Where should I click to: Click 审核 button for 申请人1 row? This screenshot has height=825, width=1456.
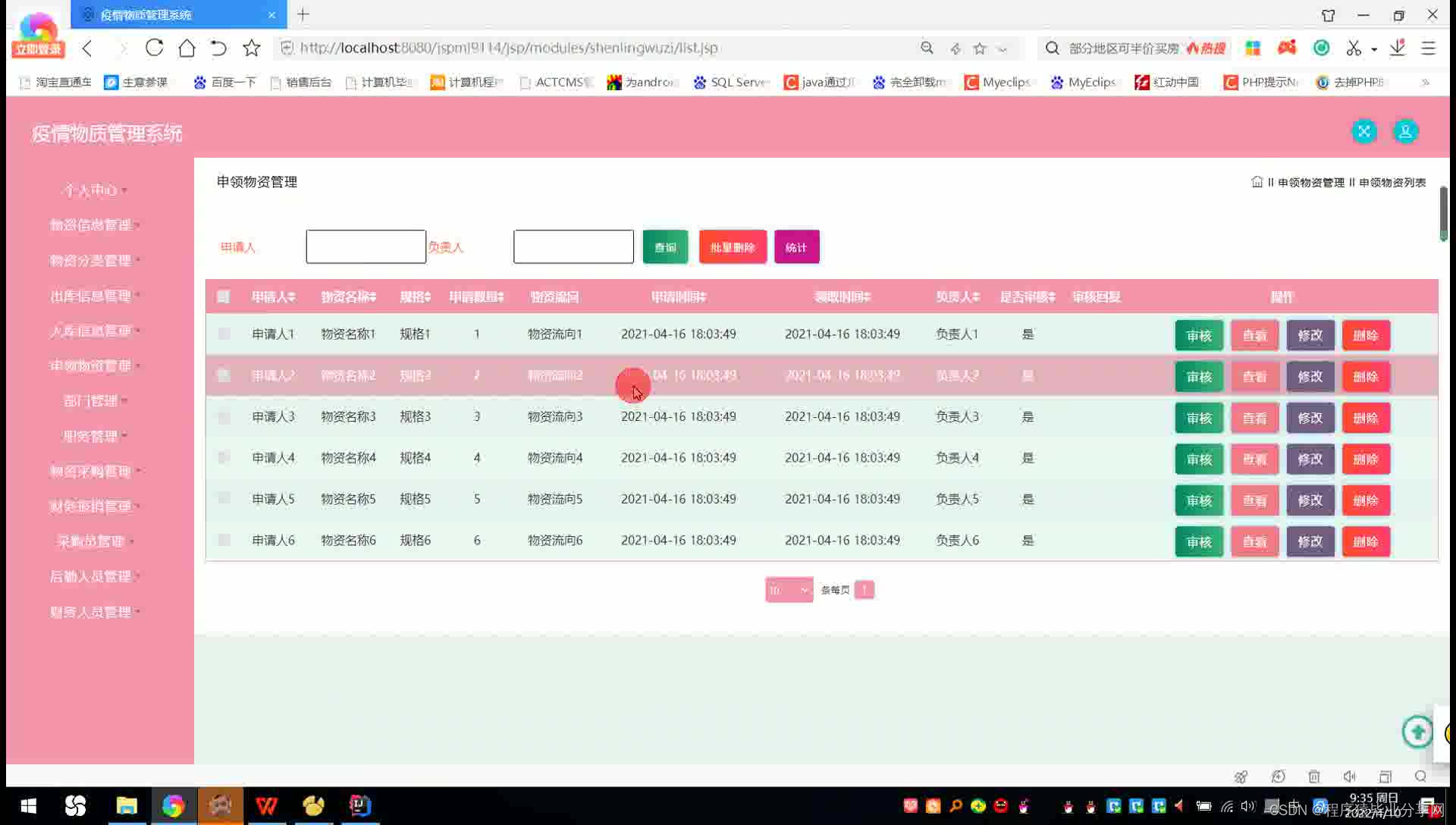1198,335
